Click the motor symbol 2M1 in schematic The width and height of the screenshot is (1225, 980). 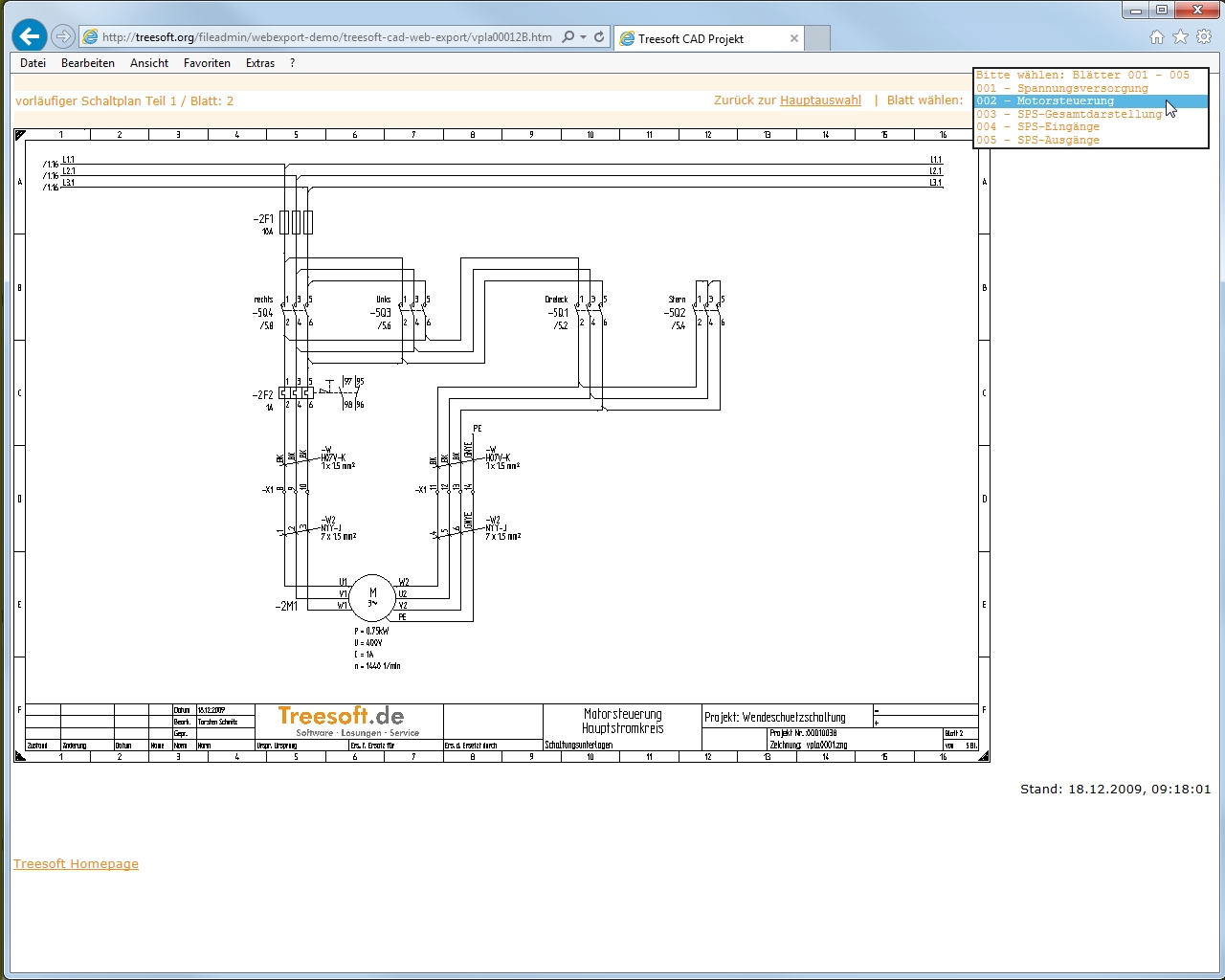point(372,598)
